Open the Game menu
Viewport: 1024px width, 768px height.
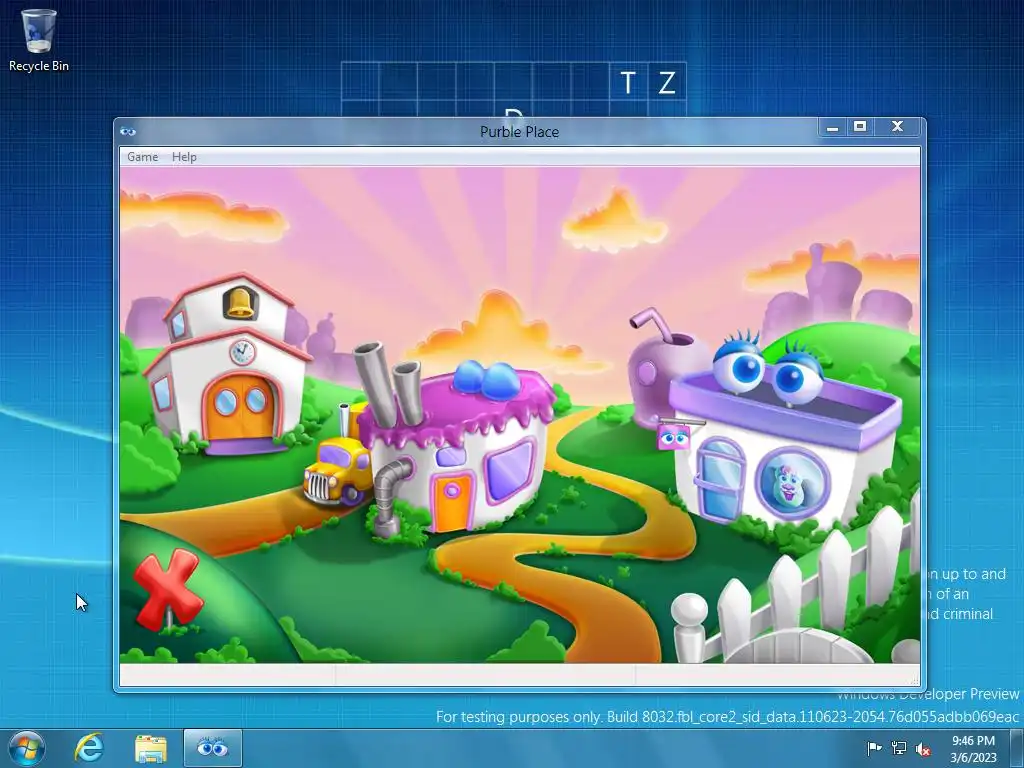[x=142, y=157]
